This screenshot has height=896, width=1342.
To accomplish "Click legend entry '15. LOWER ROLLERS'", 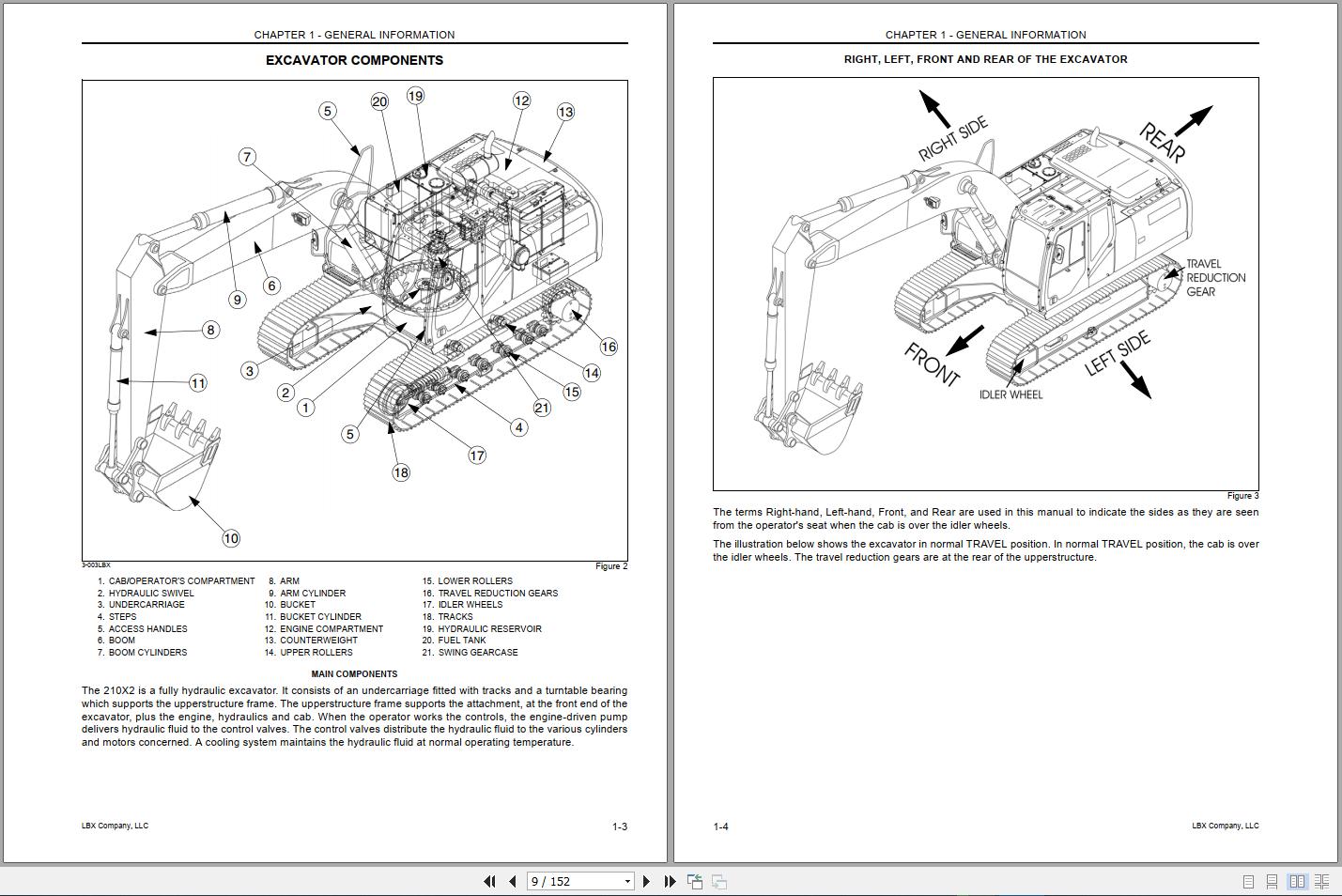I will (x=468, y=581).
